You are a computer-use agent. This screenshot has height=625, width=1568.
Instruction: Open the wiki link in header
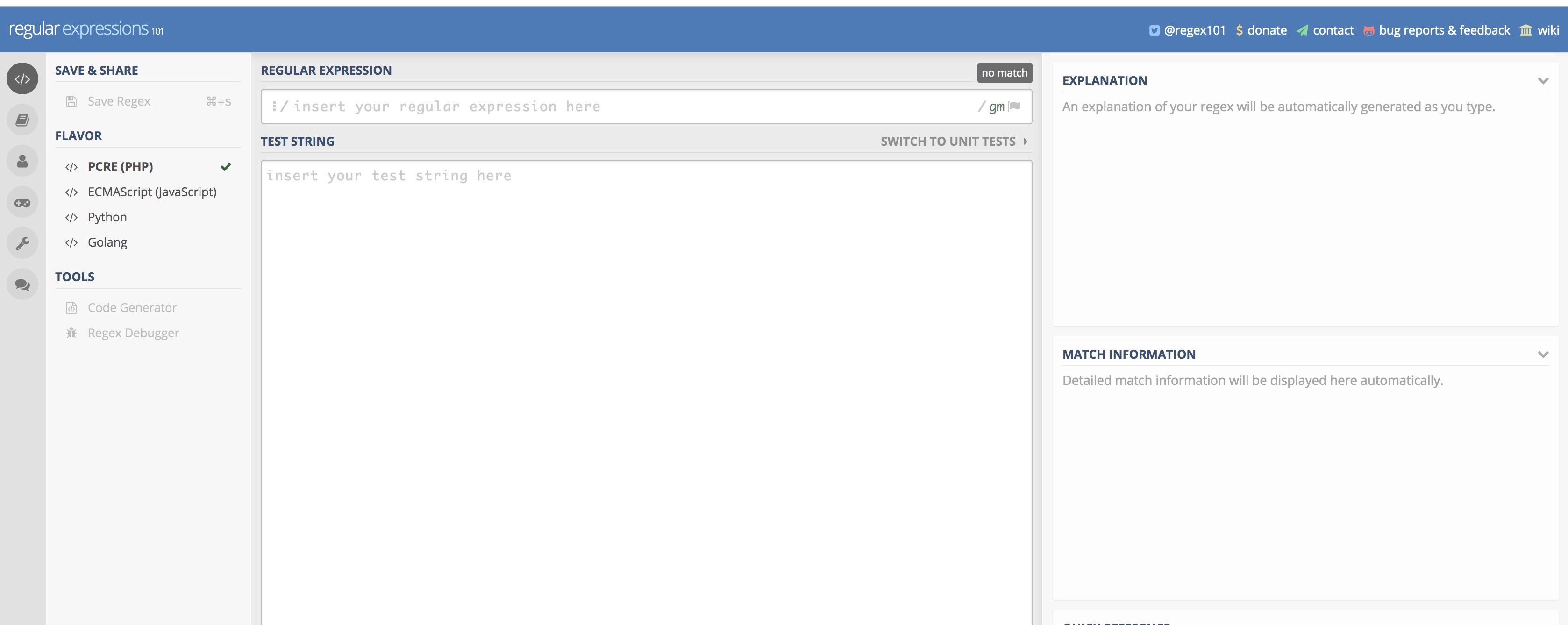(x=1547, y=30)
